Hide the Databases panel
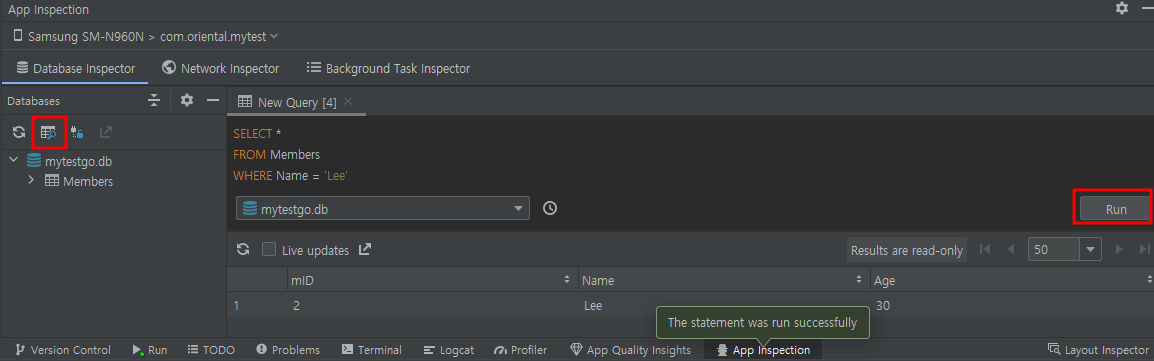Image resolution: width=1154 pixels, height=361 pixels. point(213,100)
